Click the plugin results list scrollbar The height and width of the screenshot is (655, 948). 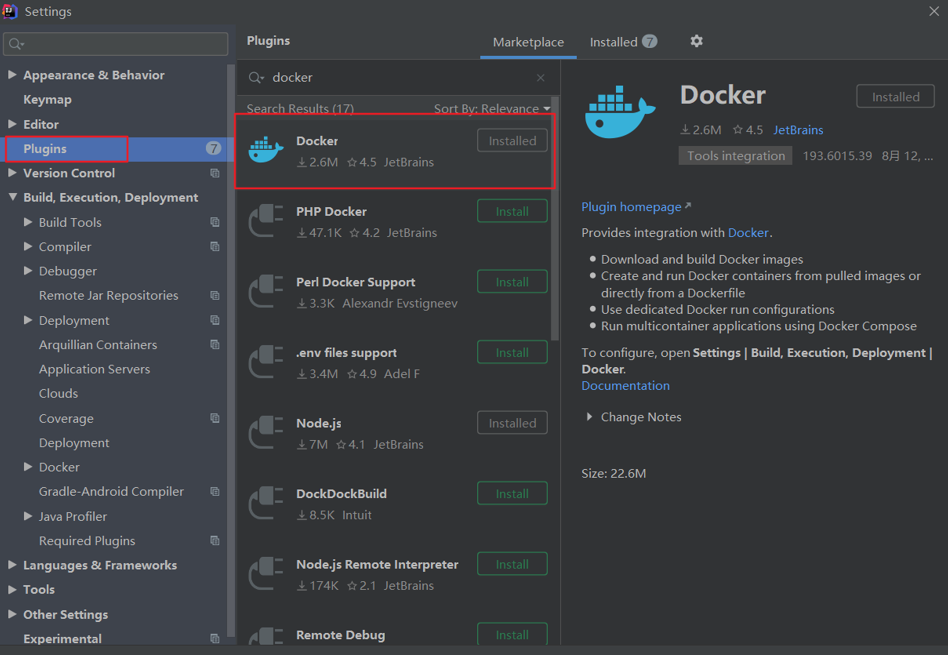[555, 219]
